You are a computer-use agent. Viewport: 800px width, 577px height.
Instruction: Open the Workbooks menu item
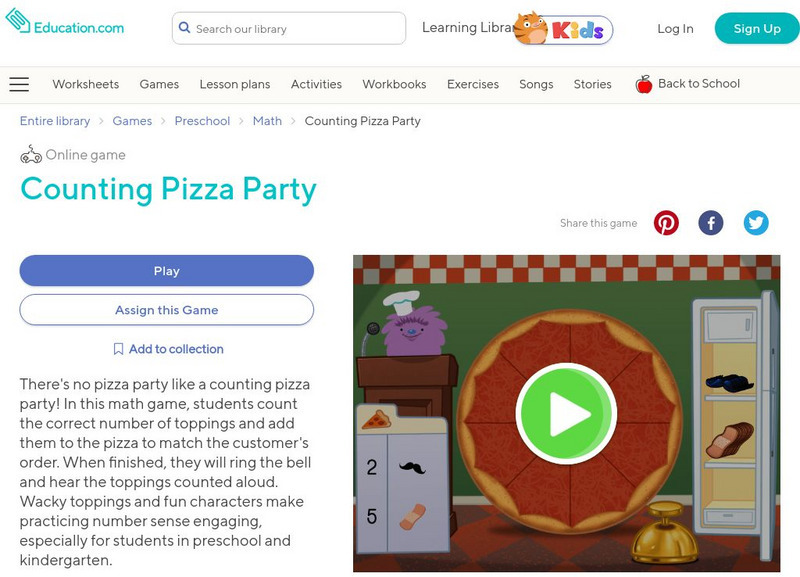tap(394, 84)
